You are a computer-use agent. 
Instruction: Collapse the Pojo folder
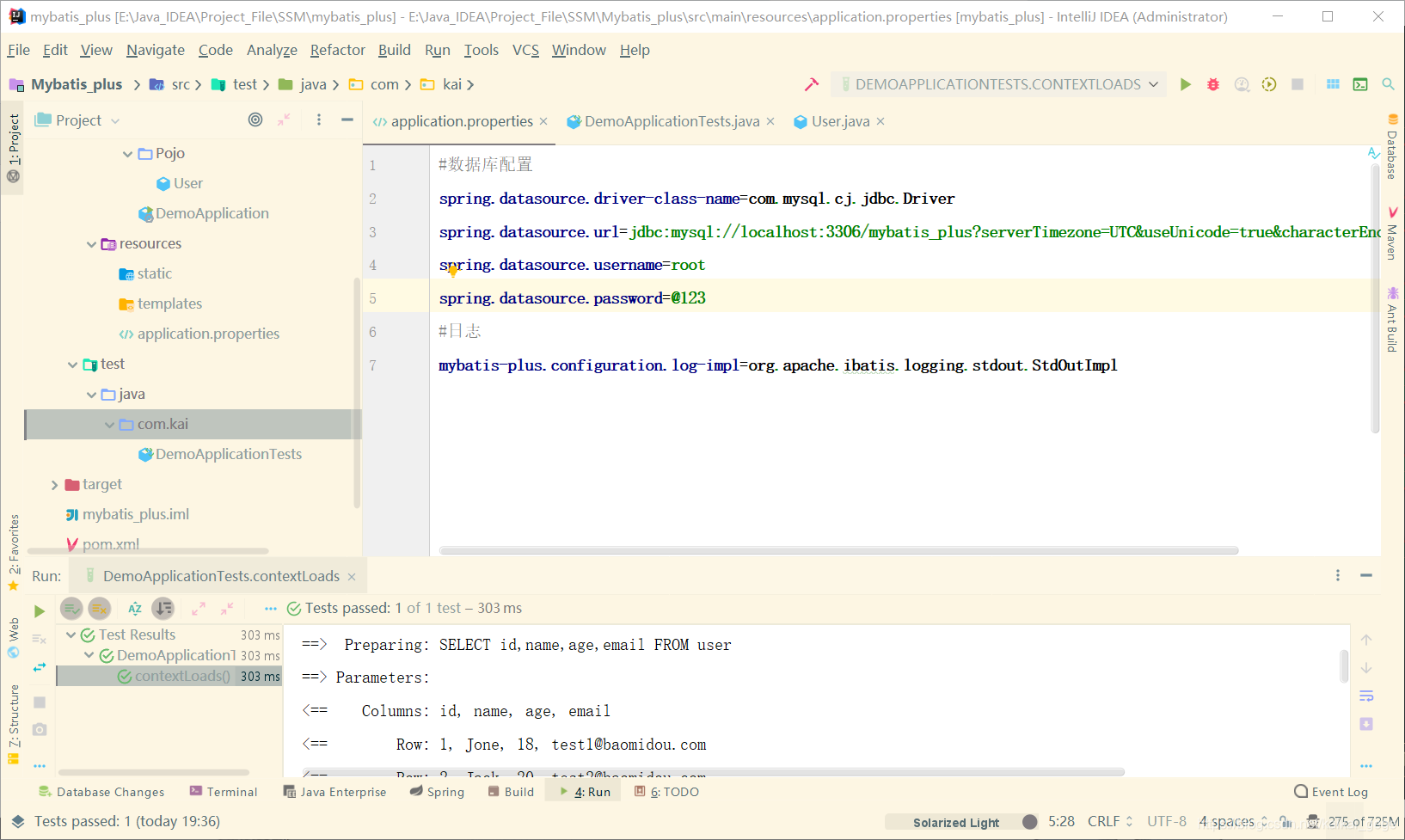(x=127, y=154)
